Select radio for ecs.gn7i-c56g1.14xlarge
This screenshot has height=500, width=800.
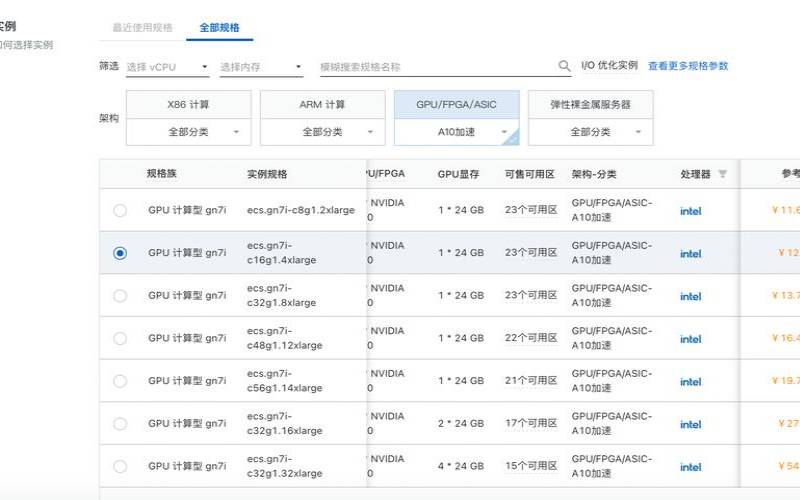click(120, 381)
